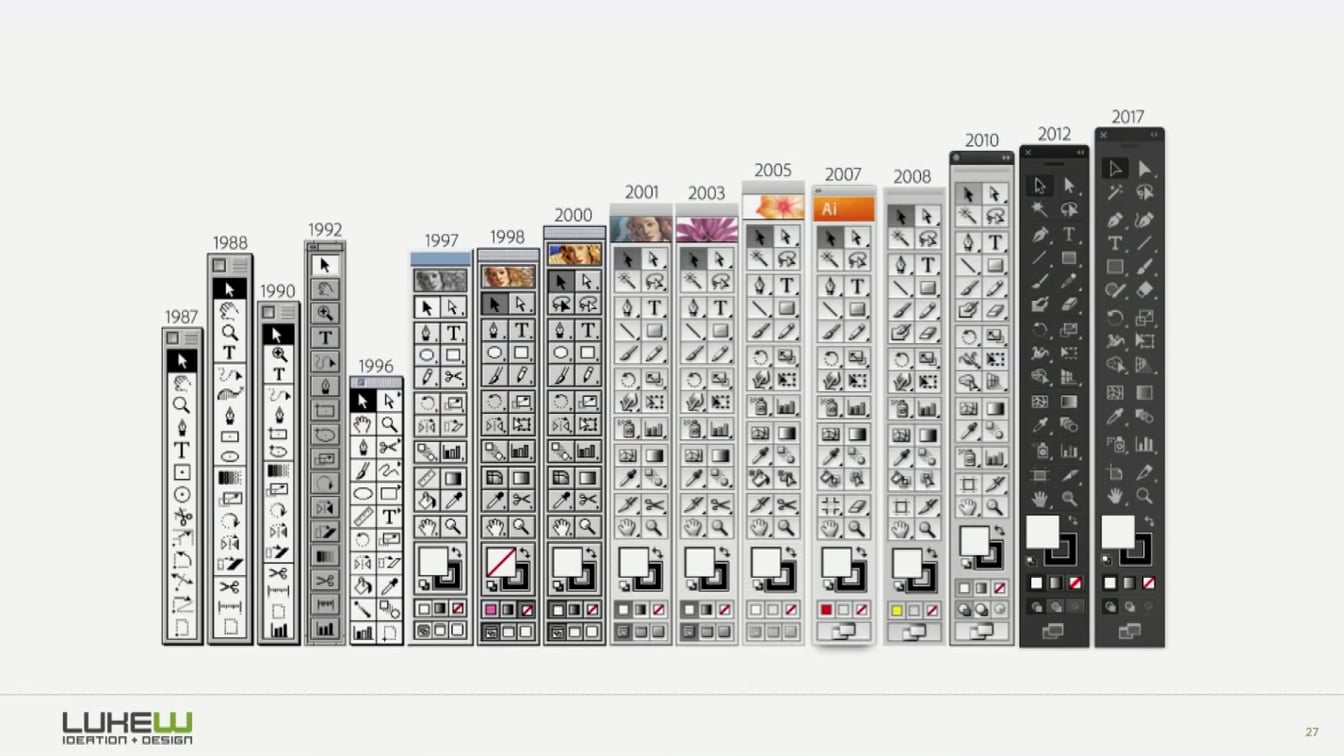1344x756 pixels.
Task: Collapse the 2012 toolbar using the double arrows
Action: (x=1080, y=152)
